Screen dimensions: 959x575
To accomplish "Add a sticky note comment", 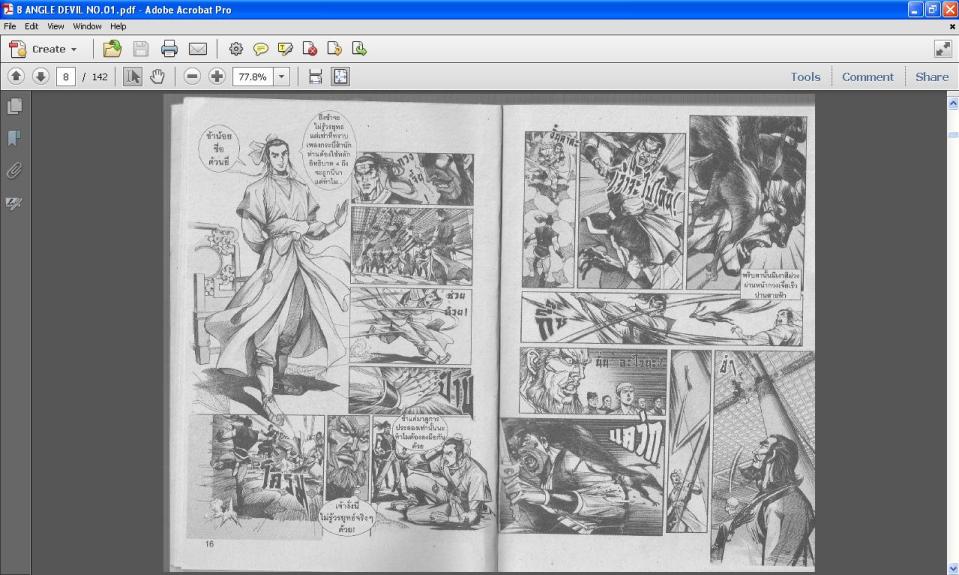I will [261, 49].
